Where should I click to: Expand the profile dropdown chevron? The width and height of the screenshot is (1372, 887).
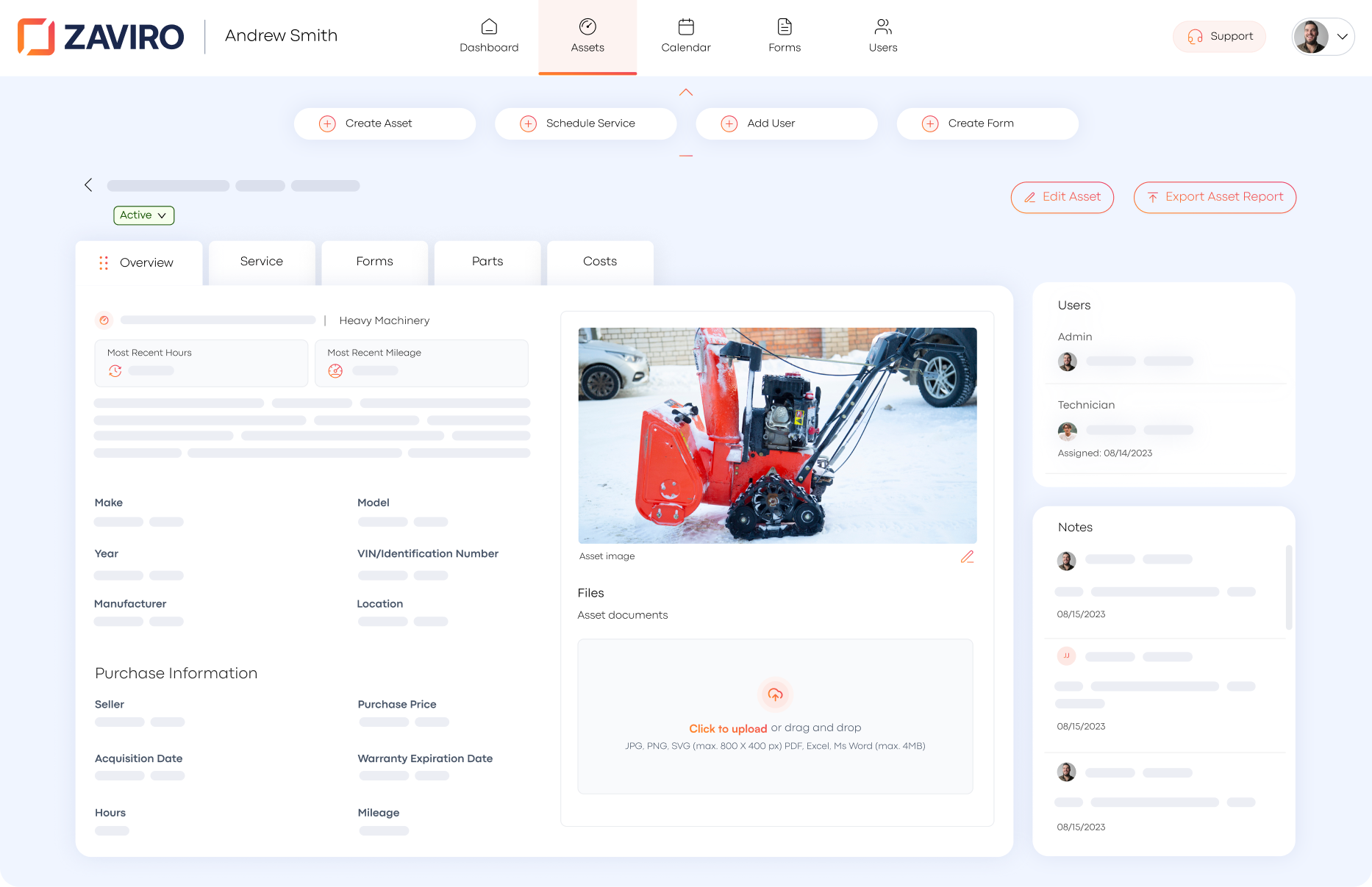pyautogui.click(x=1342, y=36)
